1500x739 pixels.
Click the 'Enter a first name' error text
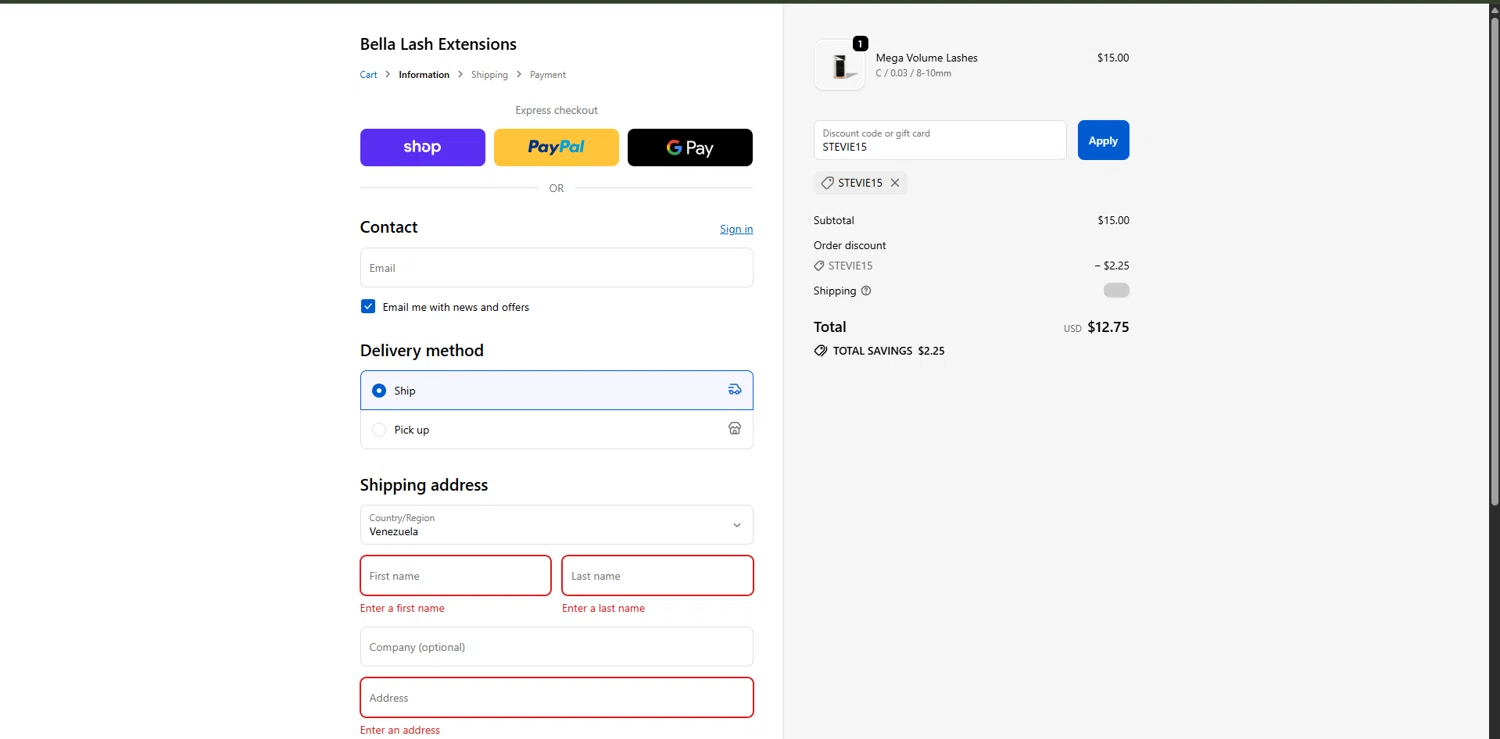(402, 608)
